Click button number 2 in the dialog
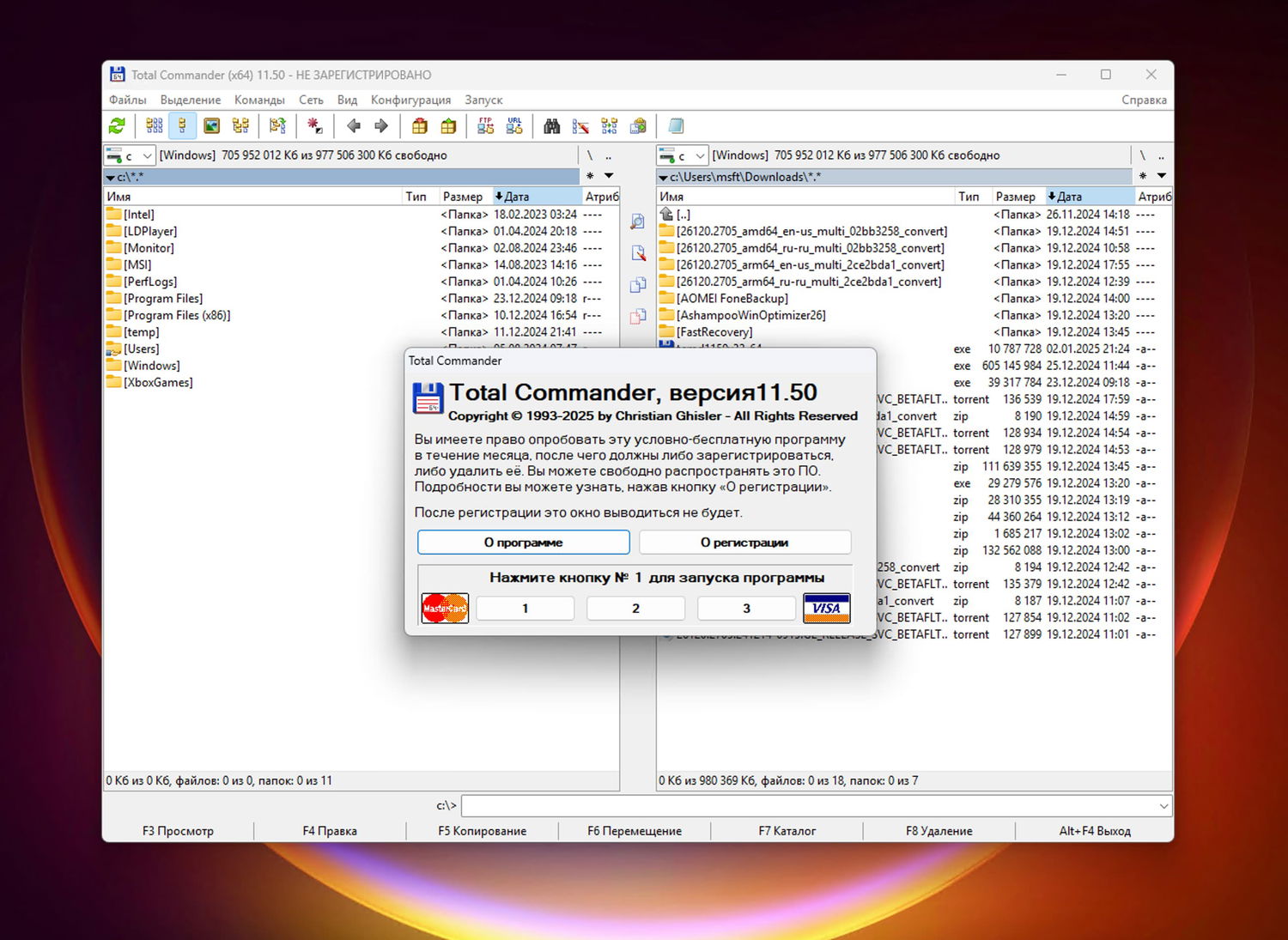This screenshot has width=1288, height=940. [x=635, y=609]
